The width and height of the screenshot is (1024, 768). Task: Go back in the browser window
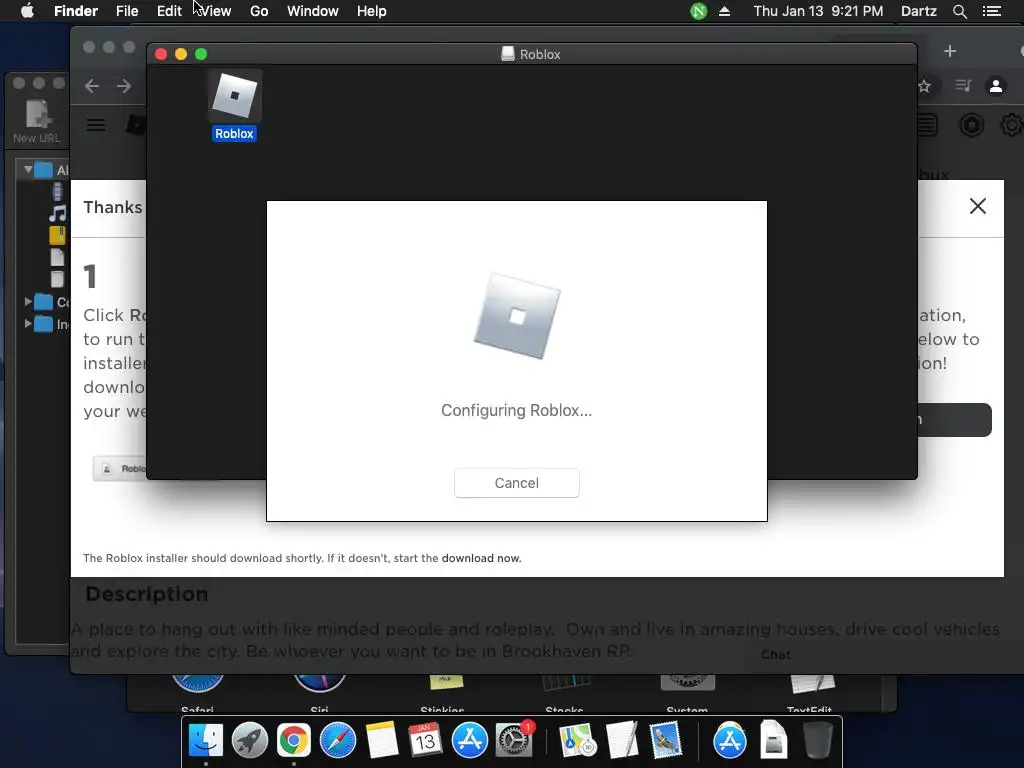click(x=92, y=86)
